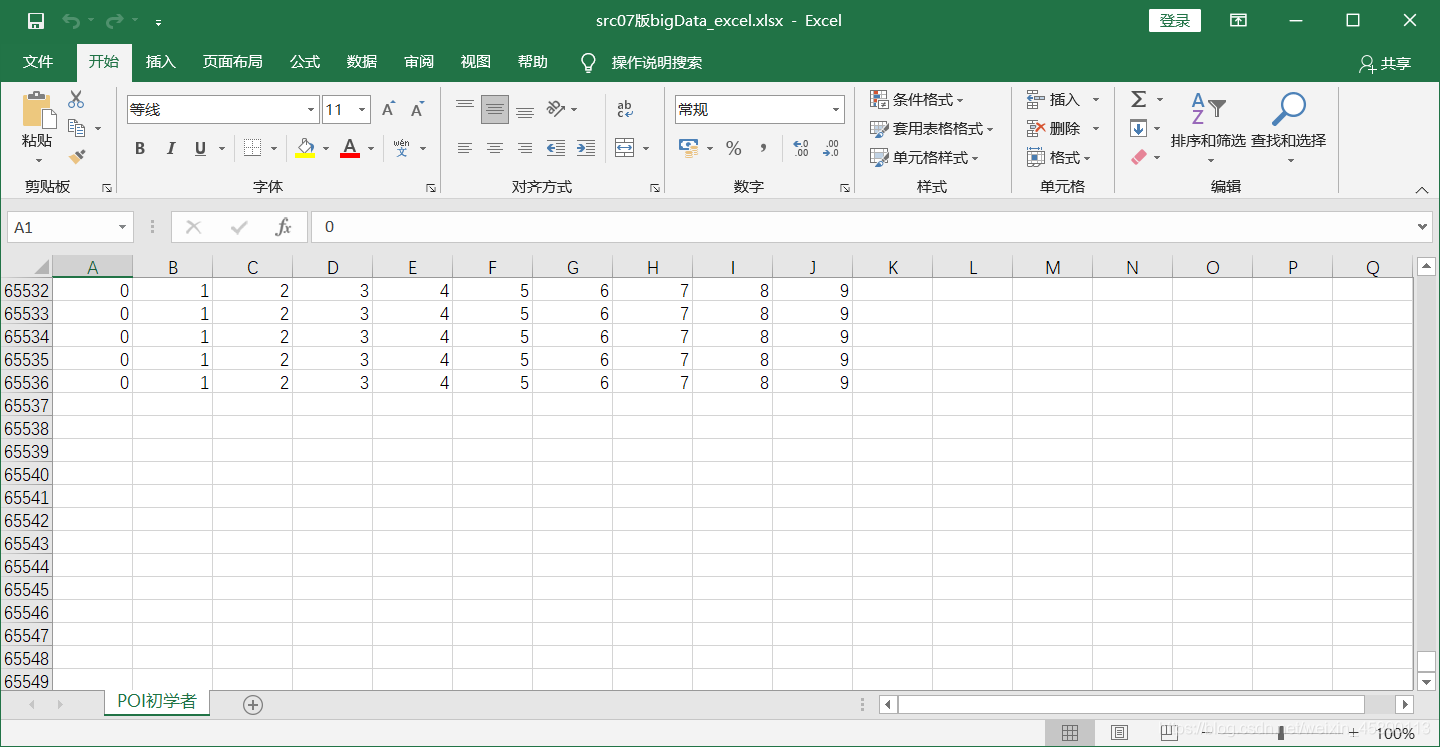This screenshot has width=1440, height=747.
Task: Increase font size with large A icon
Action: (389, 110)
